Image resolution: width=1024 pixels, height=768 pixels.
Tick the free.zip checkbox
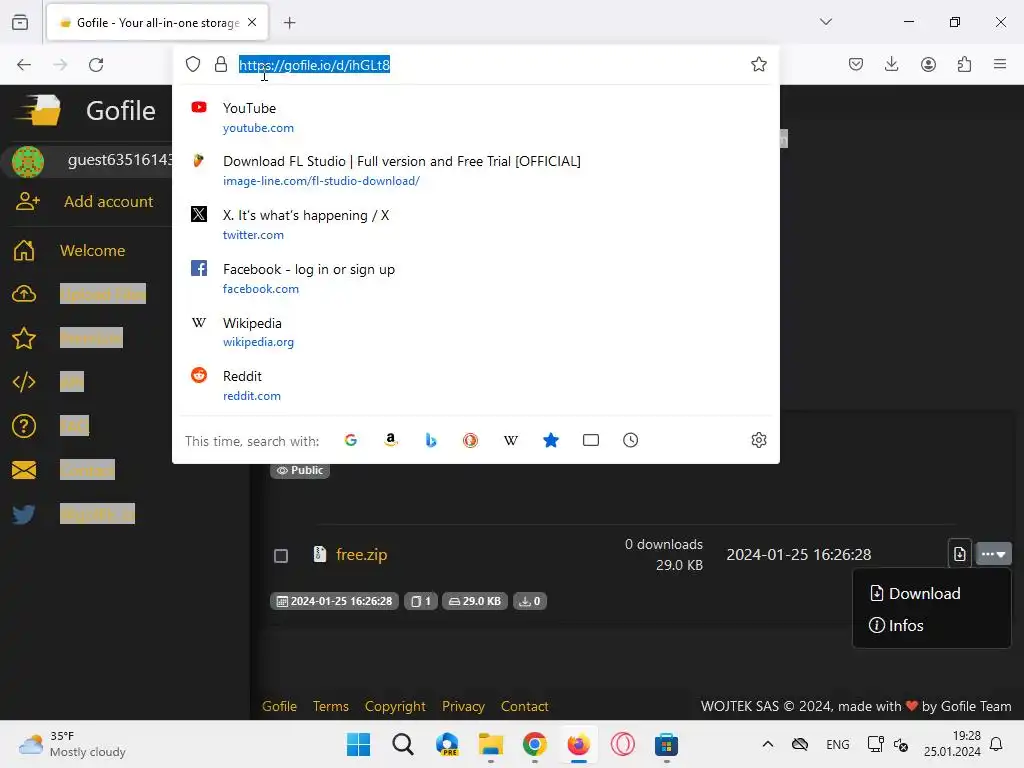[x=281, y=556]
